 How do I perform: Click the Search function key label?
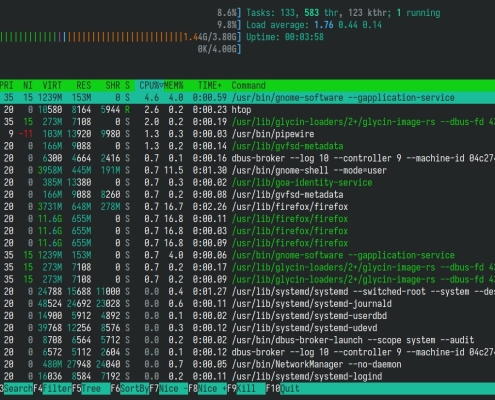pyautogui.click(x=18, y=389)
